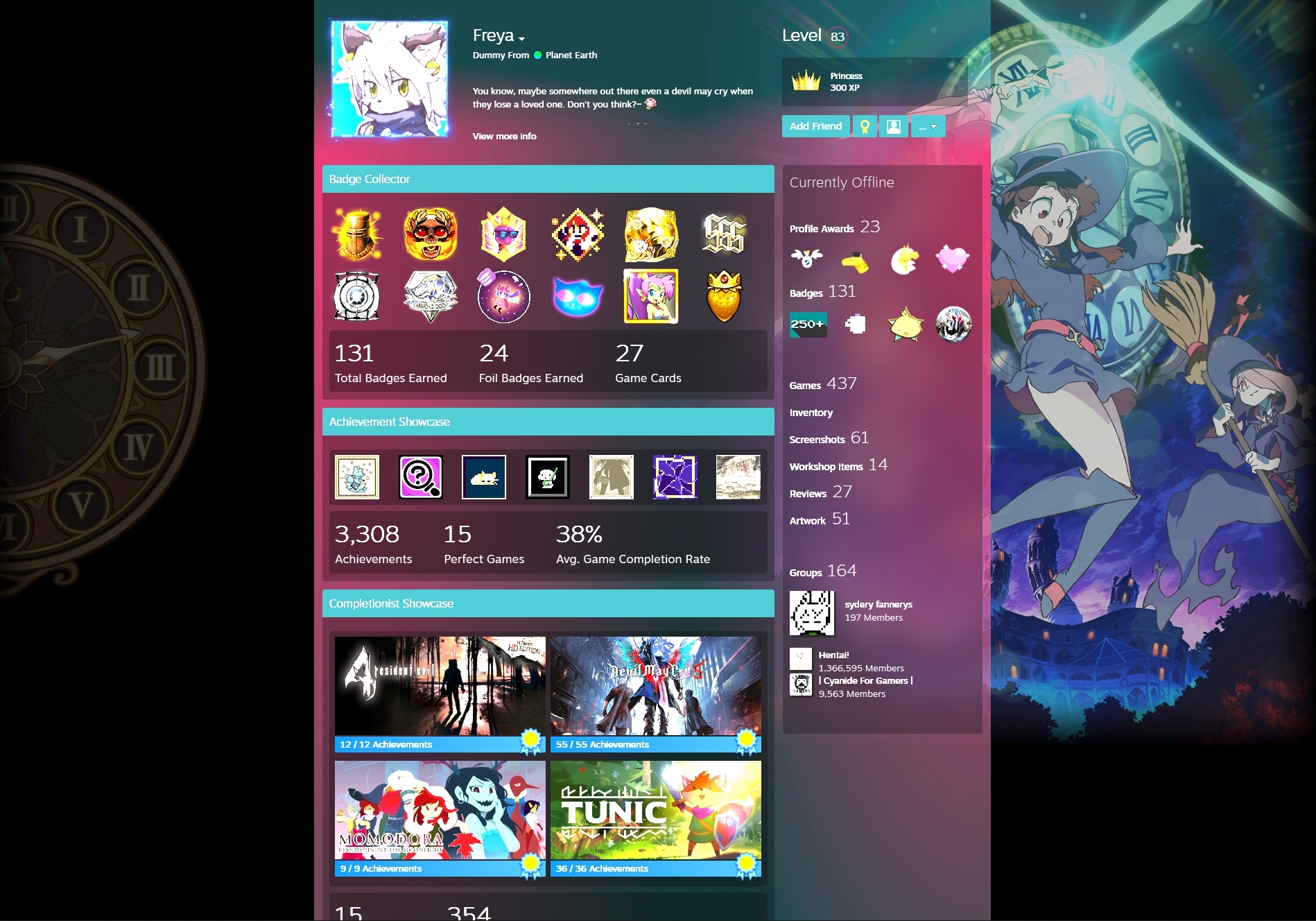The height and width of the screenshot is (921, 1316).
Task: Open the silver diamond-shaped badge
Action: pyautogui.click(x=431, y=297)
